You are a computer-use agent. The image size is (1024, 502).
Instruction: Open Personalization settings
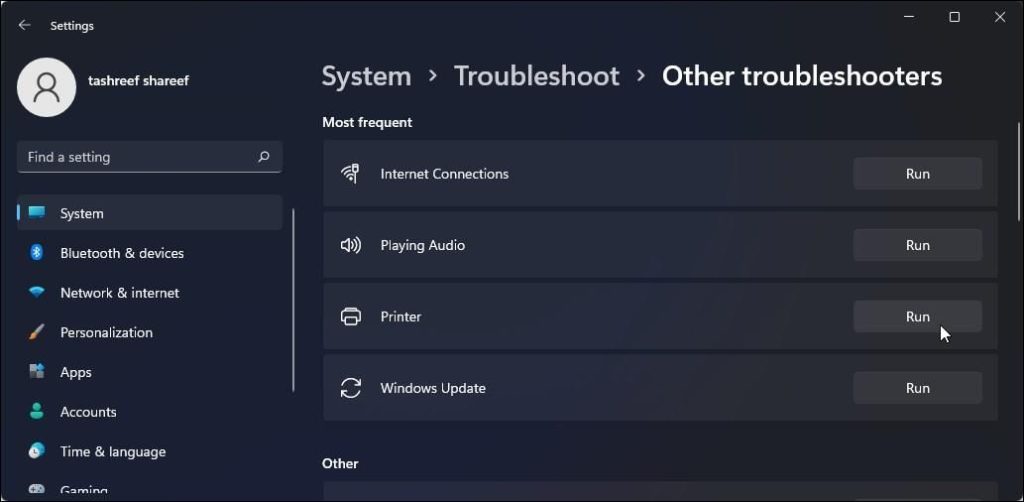tap(150, 332)
